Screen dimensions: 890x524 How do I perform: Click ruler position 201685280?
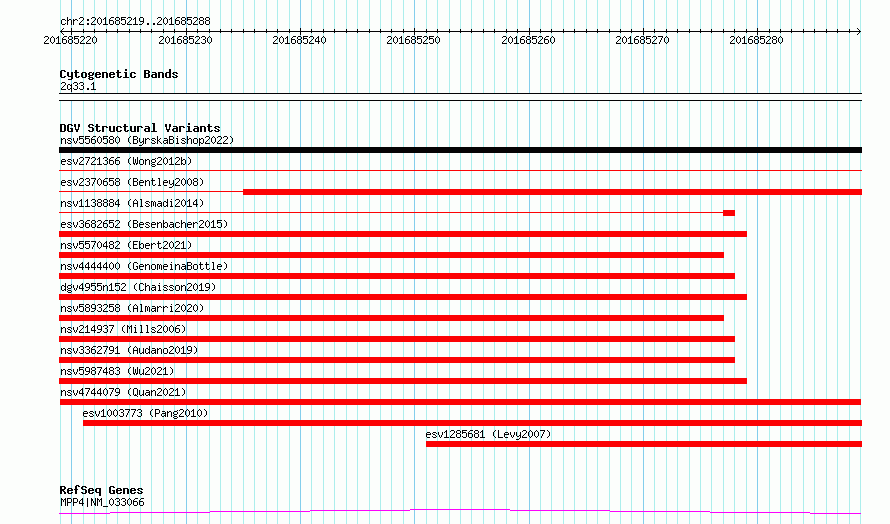756,40
